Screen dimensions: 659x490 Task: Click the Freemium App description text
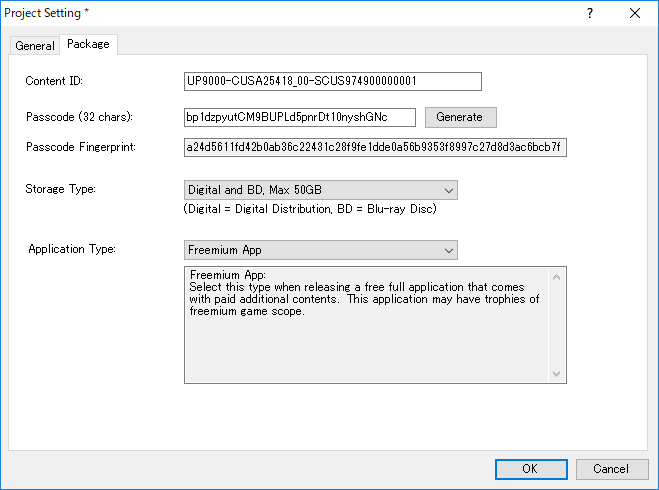(364, 293)
